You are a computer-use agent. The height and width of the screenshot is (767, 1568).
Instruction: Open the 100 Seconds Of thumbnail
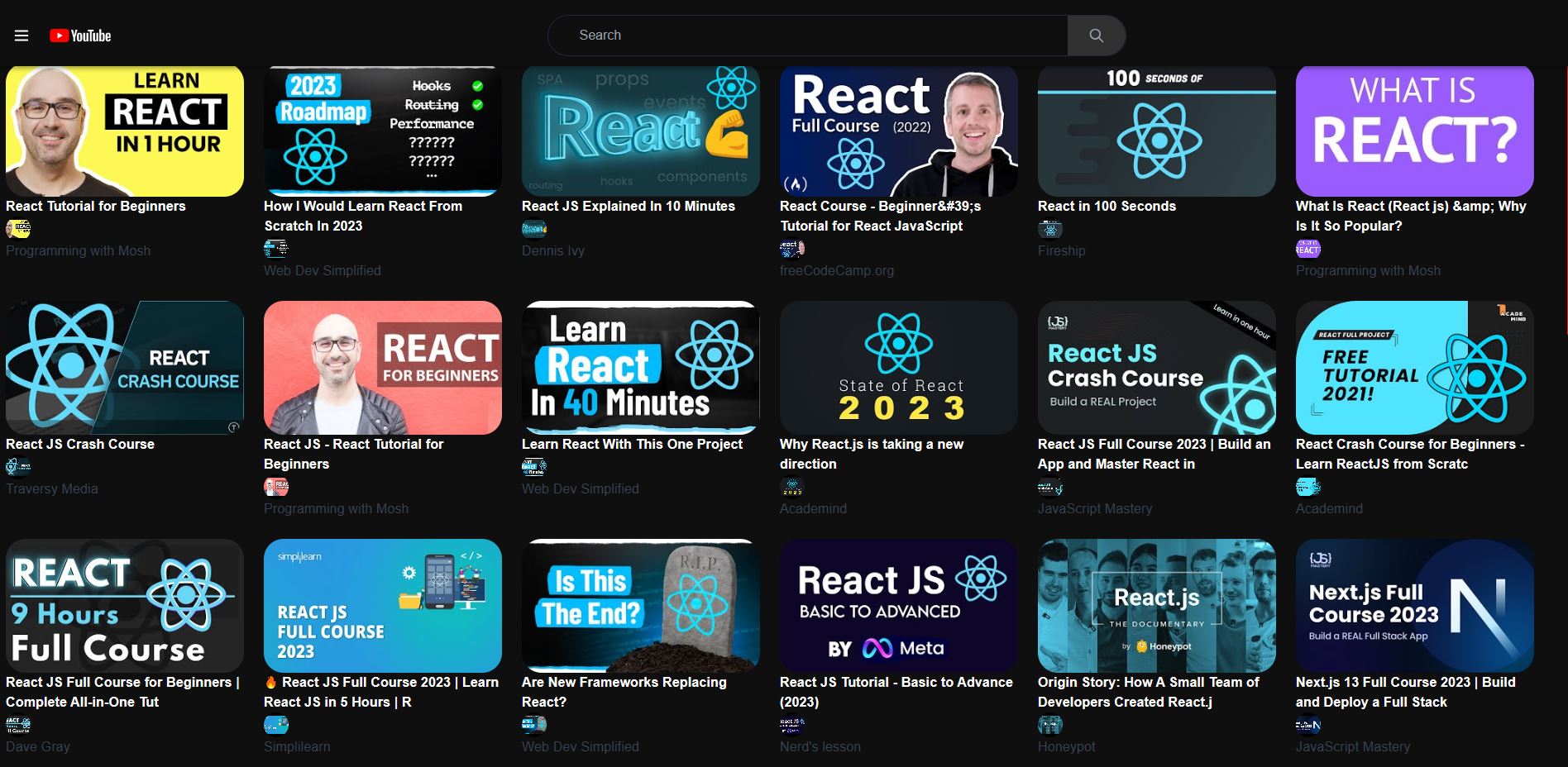[x=1157, y=131]
